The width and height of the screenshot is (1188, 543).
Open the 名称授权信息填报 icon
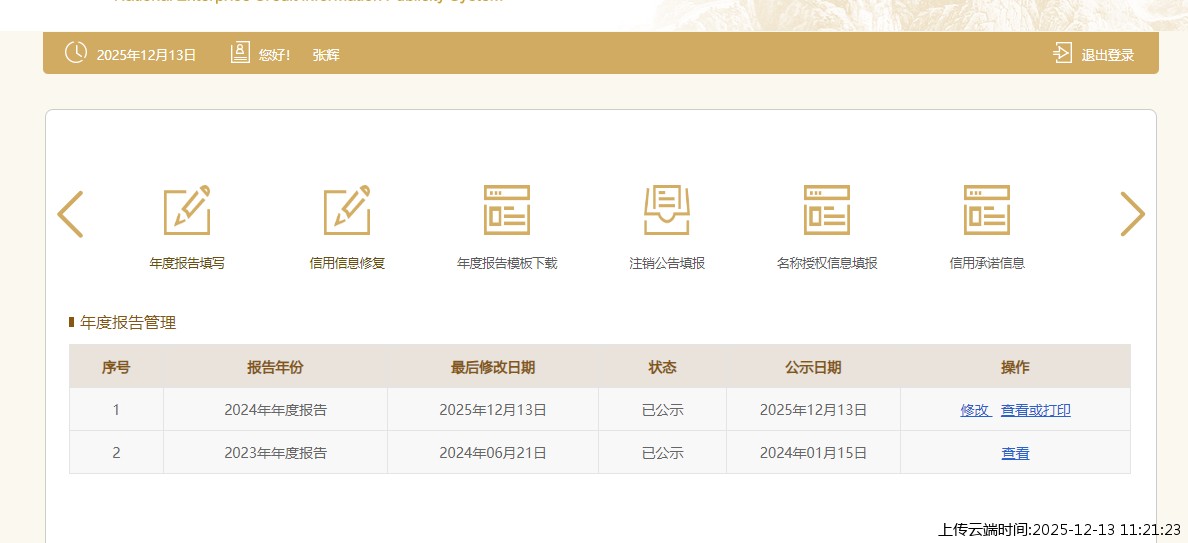(x=827, y=211)
